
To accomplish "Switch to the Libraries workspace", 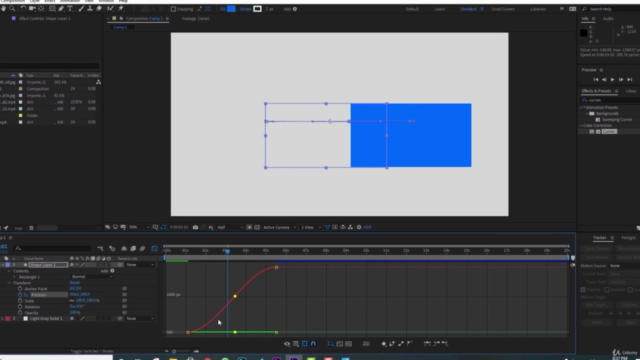I will (538, 9).
